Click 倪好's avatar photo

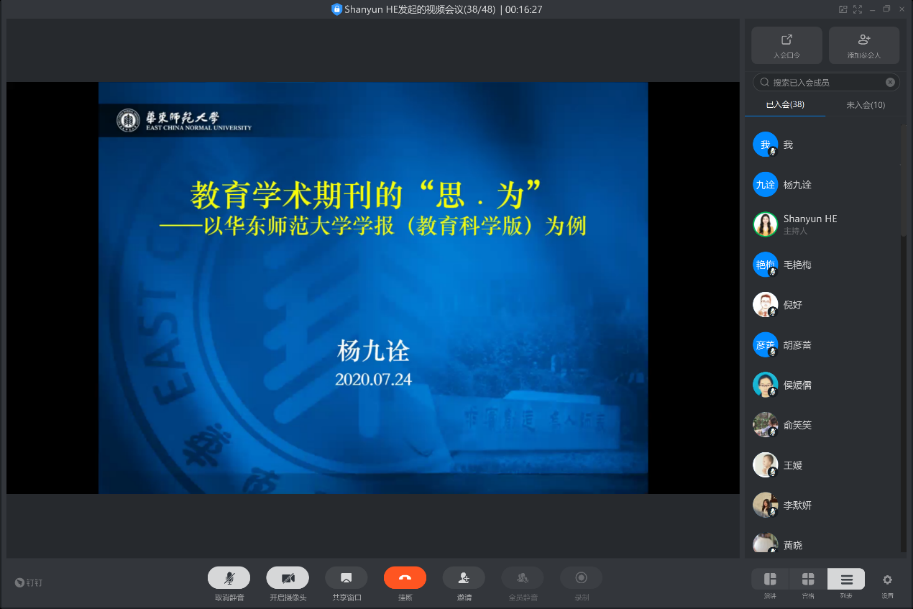tap(765, 304)
